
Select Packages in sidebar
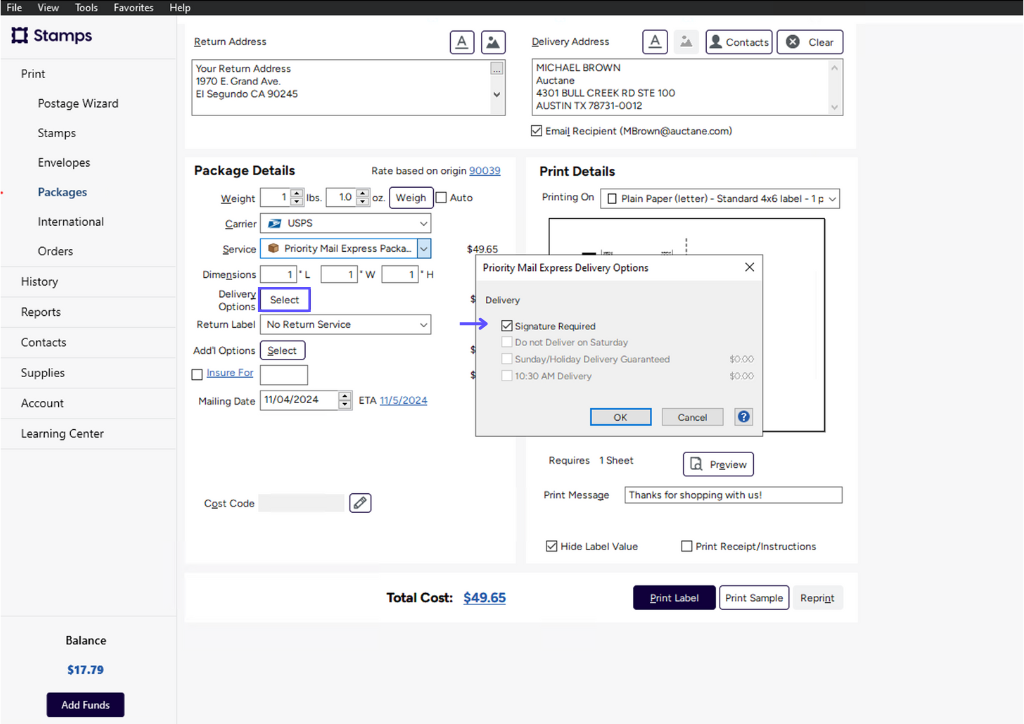coord(62,192)
